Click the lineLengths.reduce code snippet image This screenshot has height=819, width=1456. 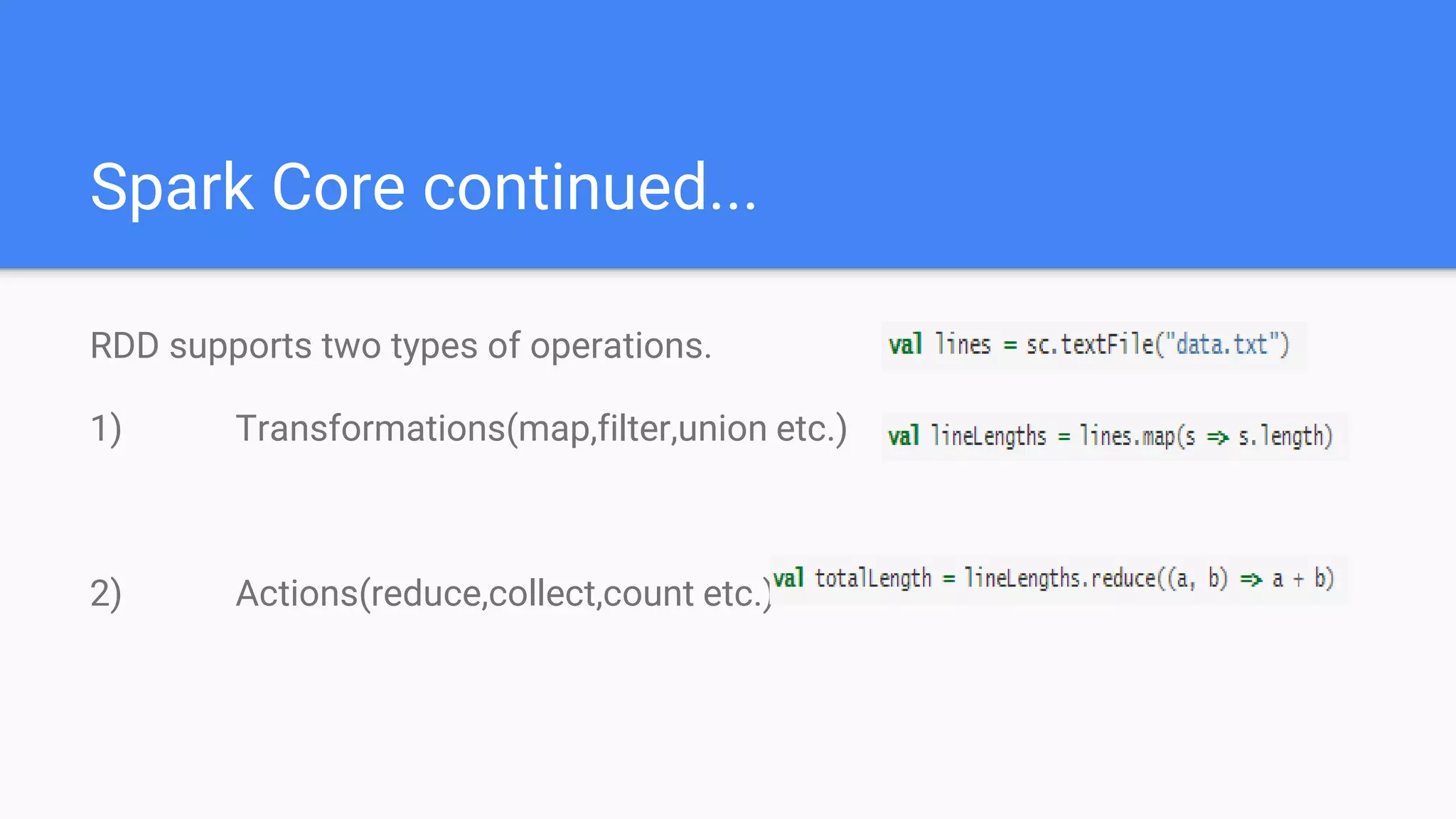pos(1059,579)
